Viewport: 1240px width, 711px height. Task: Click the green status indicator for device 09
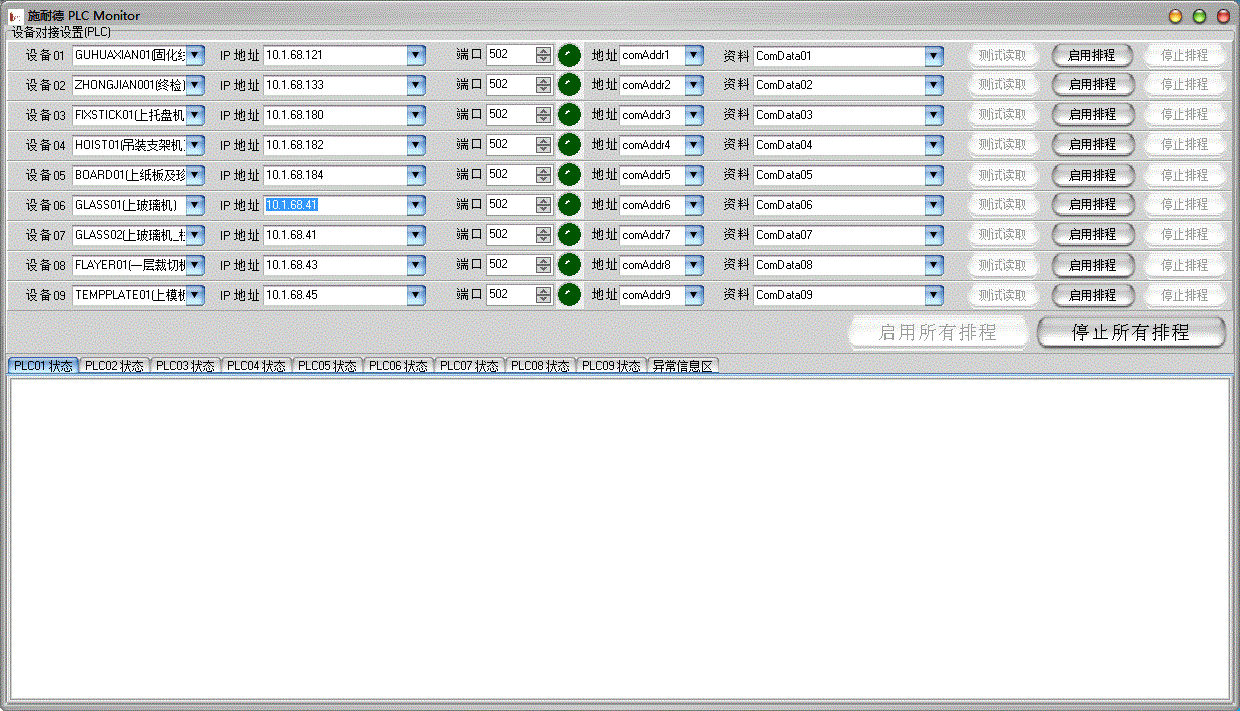(569, 295)
